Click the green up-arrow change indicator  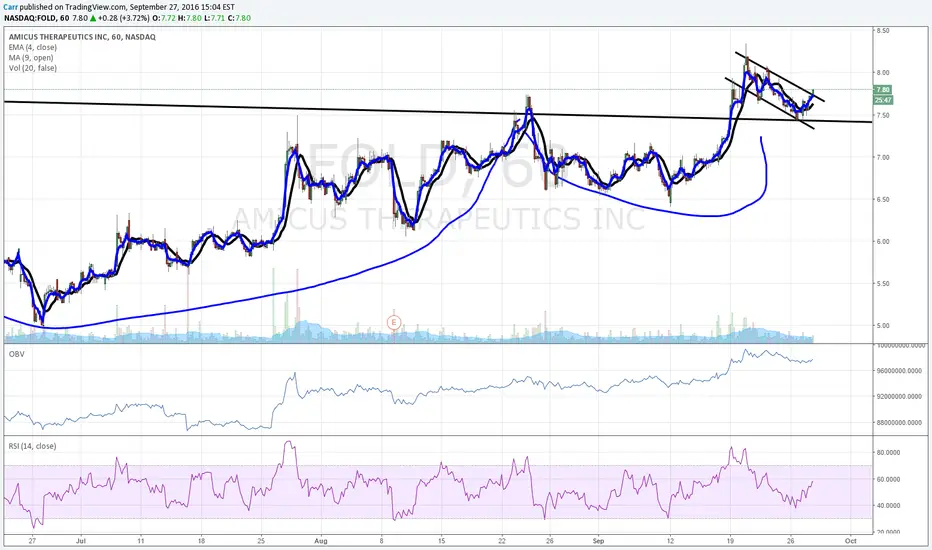tap(93, 18)
